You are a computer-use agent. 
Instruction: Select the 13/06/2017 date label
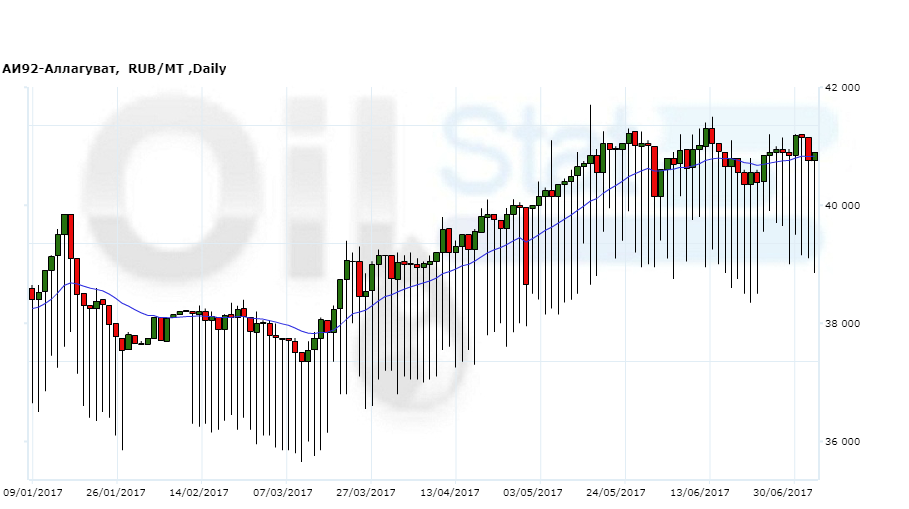(700, 493)
